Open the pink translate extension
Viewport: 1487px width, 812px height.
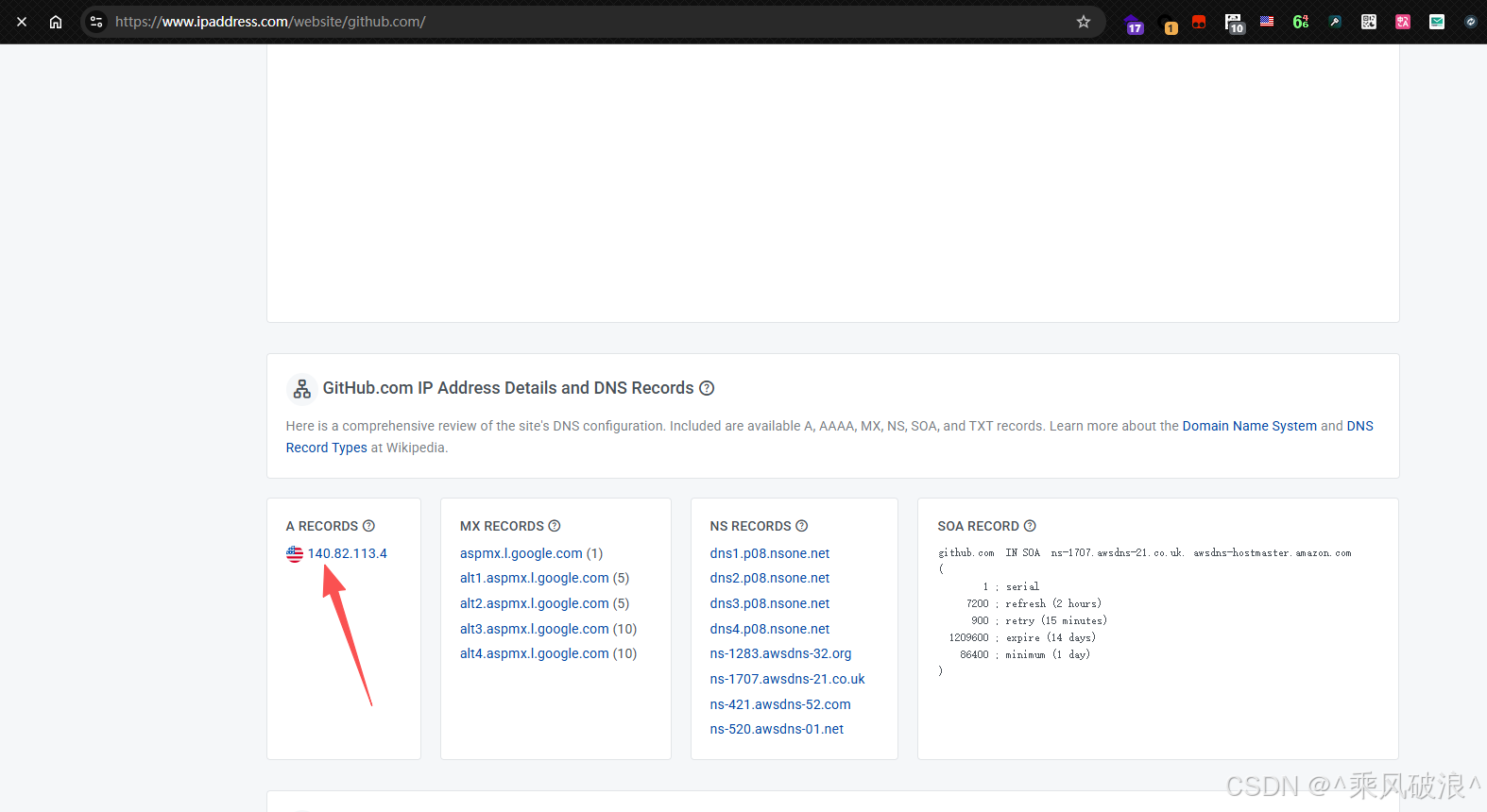click(1403, 22)
